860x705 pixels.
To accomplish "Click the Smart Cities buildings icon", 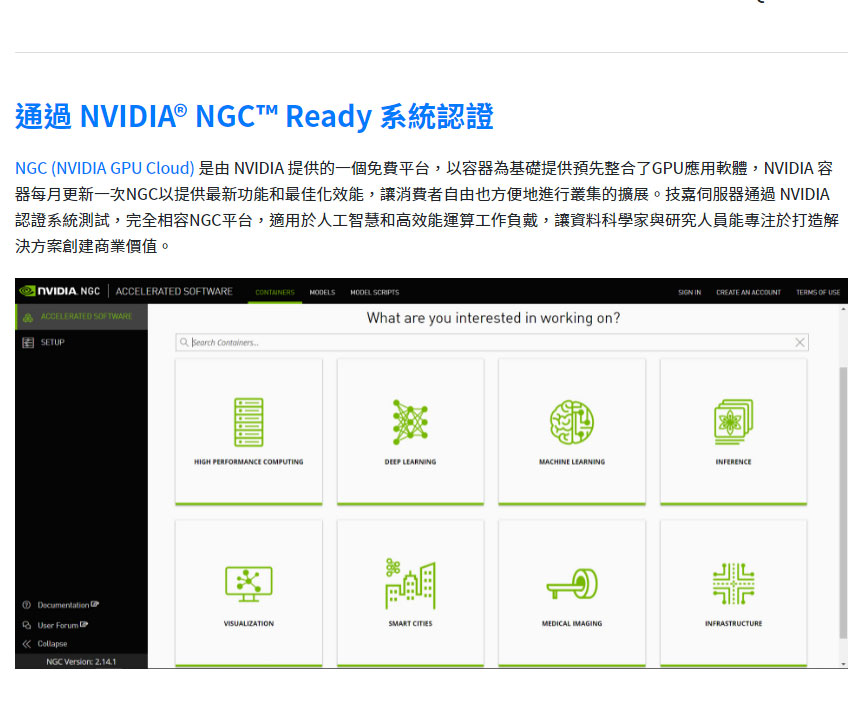I will click(x=410, y=584).
